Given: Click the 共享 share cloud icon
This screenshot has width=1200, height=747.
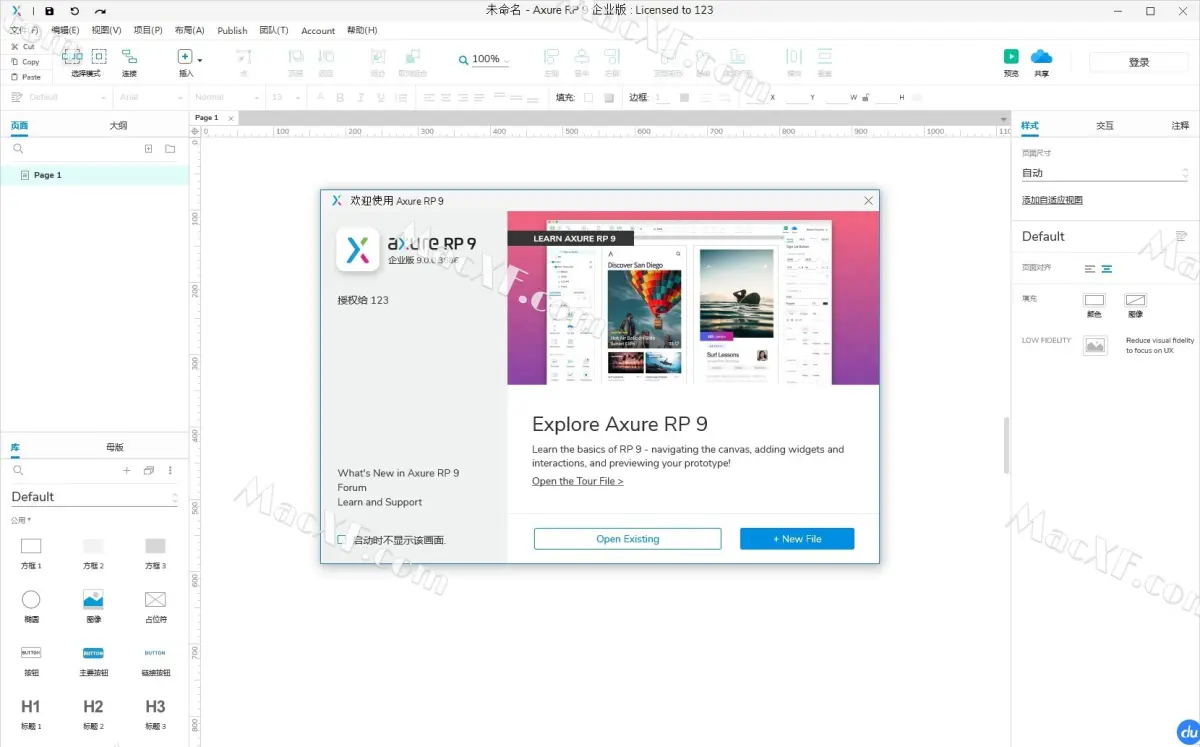Looking at the screenshot, I should pyautogui.click(x=1041, y=57).
